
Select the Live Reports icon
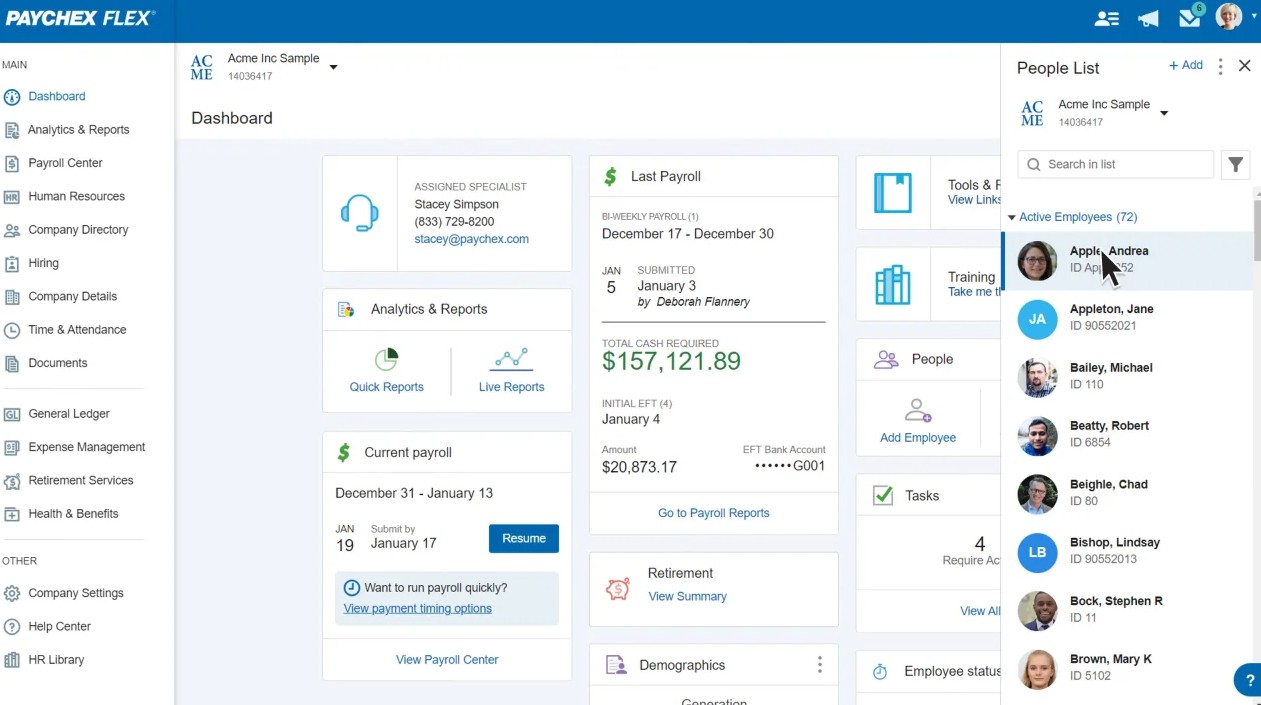(x=511, y=358)
